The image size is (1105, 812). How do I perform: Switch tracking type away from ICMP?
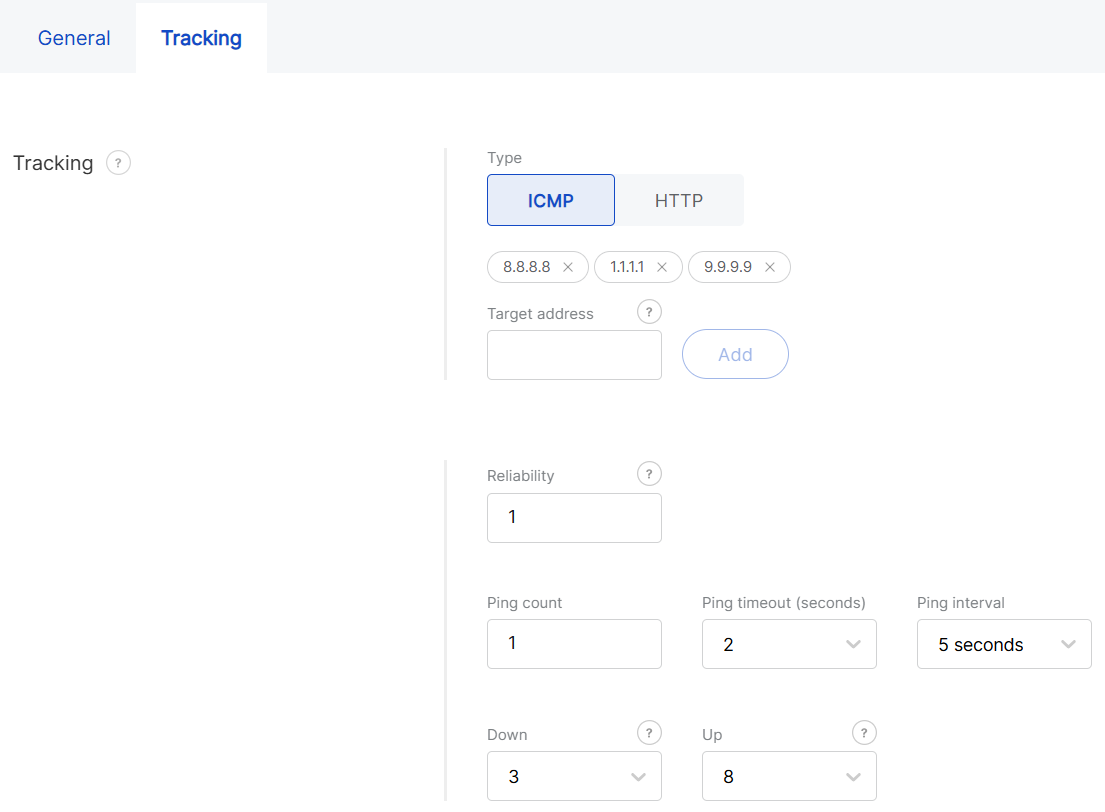pyautogui.click(x=679, y=200)
